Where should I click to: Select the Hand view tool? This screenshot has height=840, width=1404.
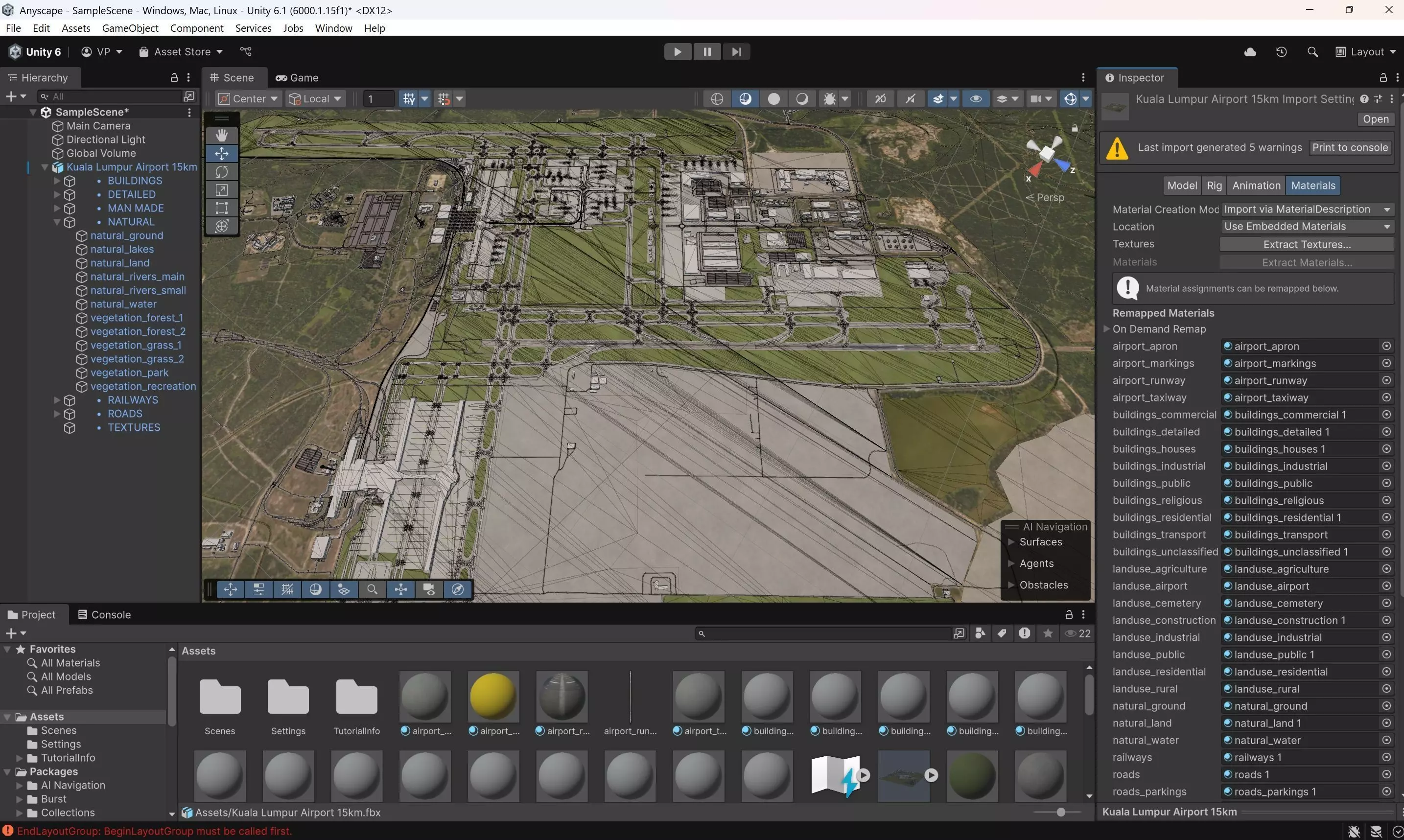coord(221,135)
